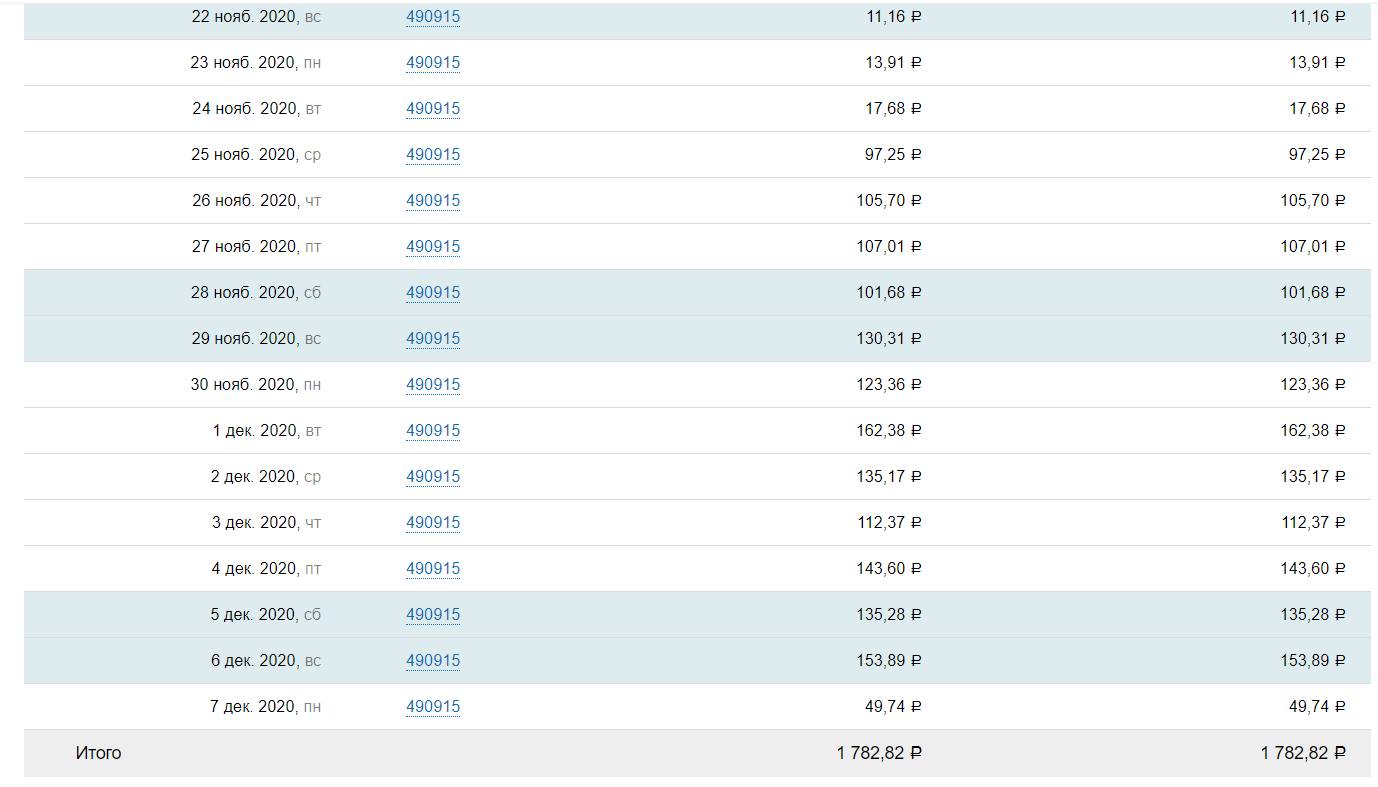The width and height of the screenshot is (1378, 787).
Task: Open the 490915 link for 28 нояб. 2020
Action: [x=433, y=293]
